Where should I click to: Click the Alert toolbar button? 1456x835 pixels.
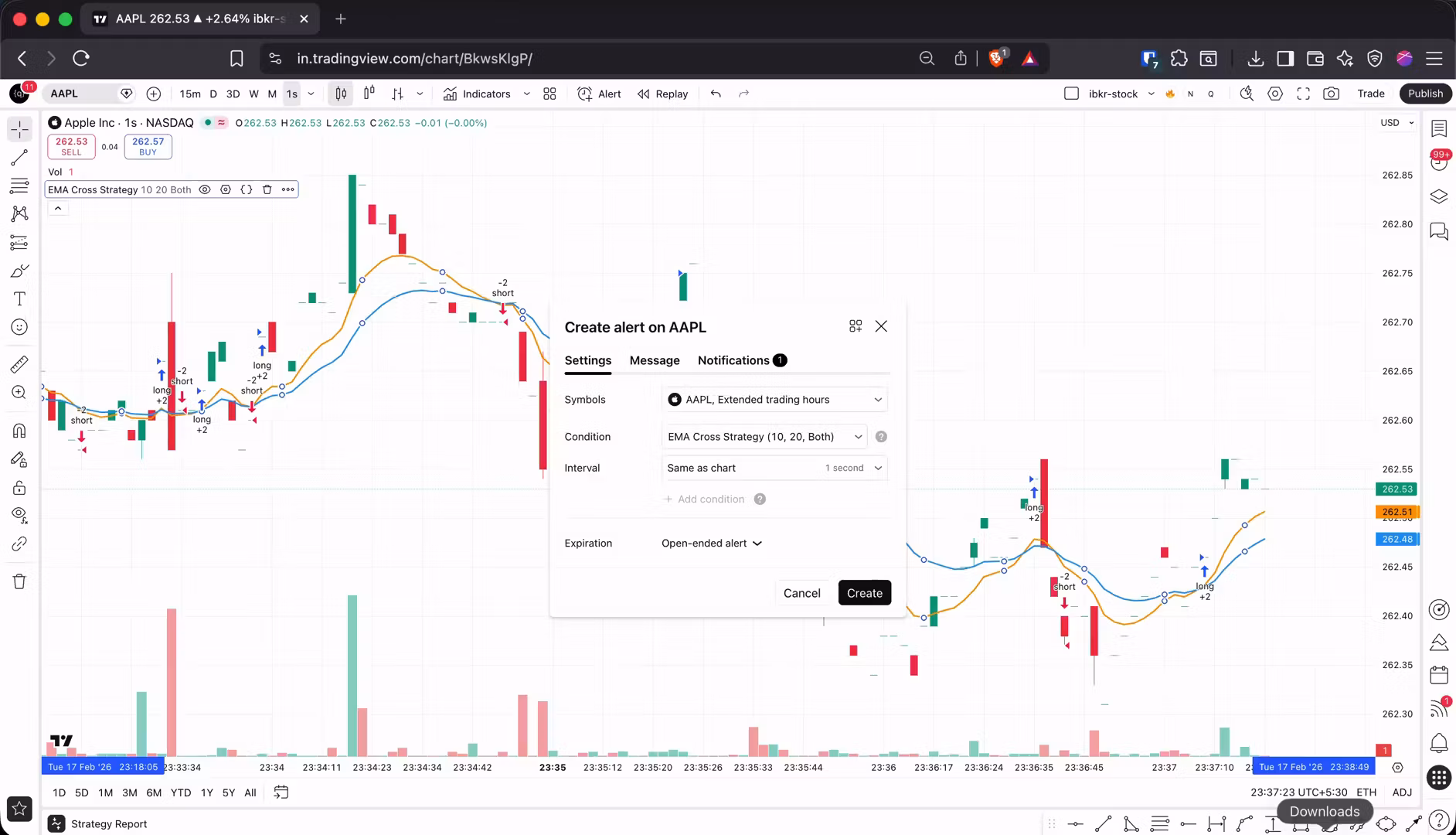click(600, 94)
